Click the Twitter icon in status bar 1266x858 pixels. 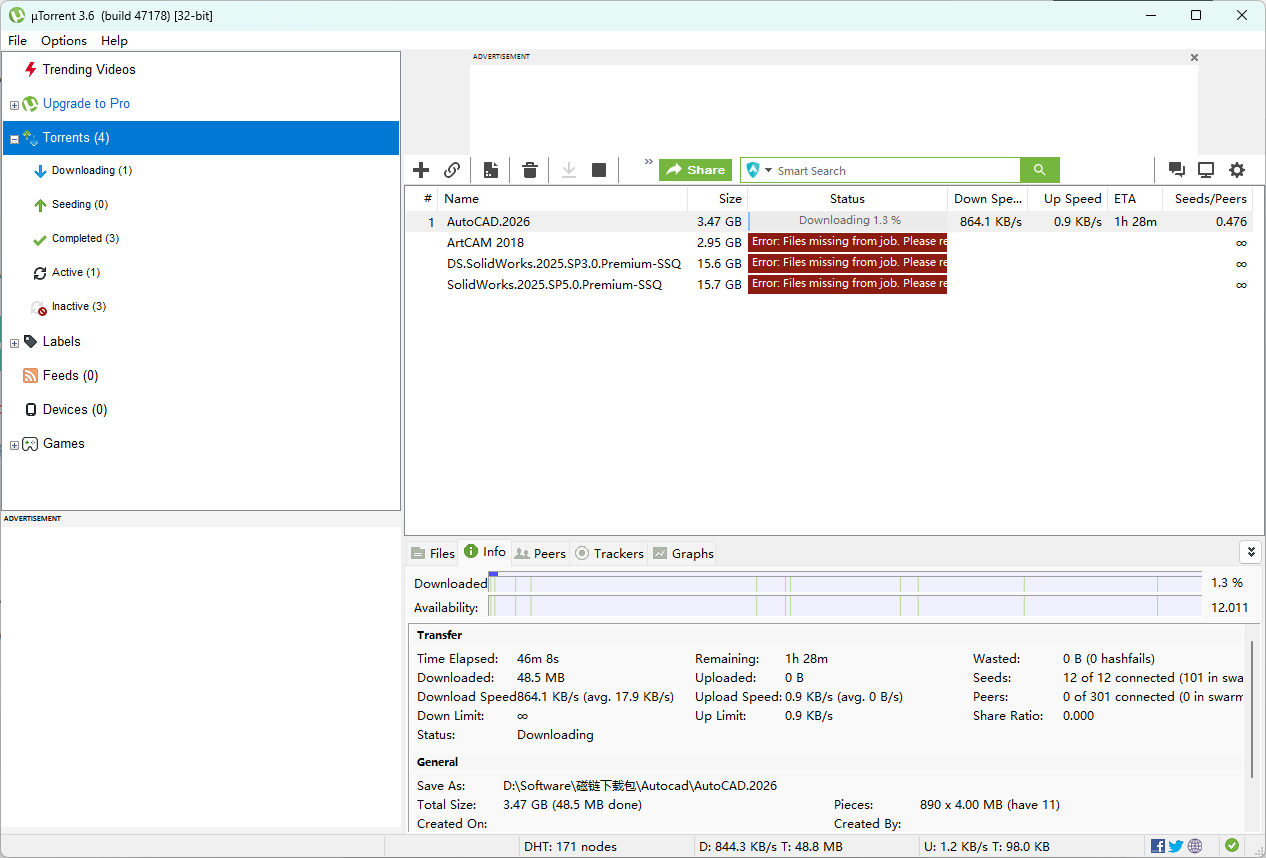(1176, 846)
